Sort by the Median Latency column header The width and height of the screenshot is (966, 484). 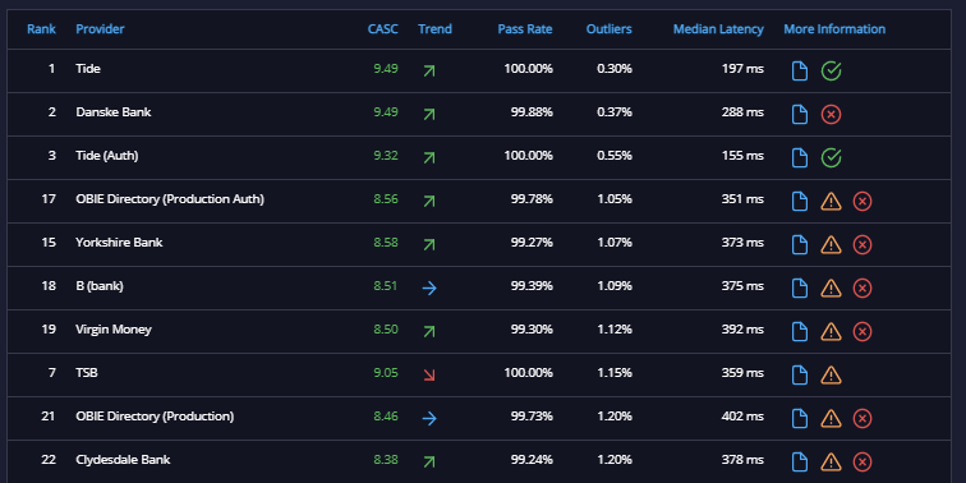pos(718,29)
